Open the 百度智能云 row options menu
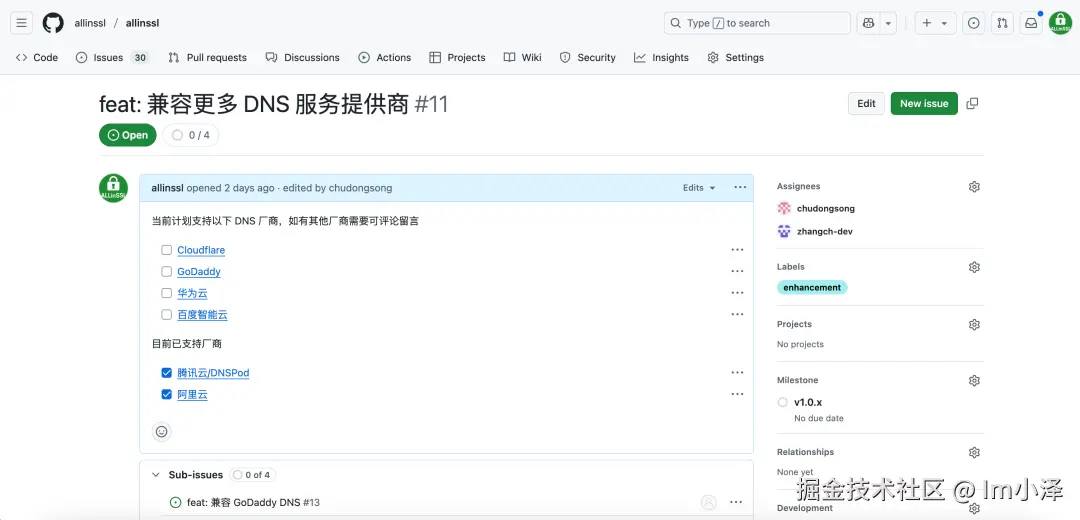Screen dimensions: 1080x520 pyautogui.click(x=737, y=314)
